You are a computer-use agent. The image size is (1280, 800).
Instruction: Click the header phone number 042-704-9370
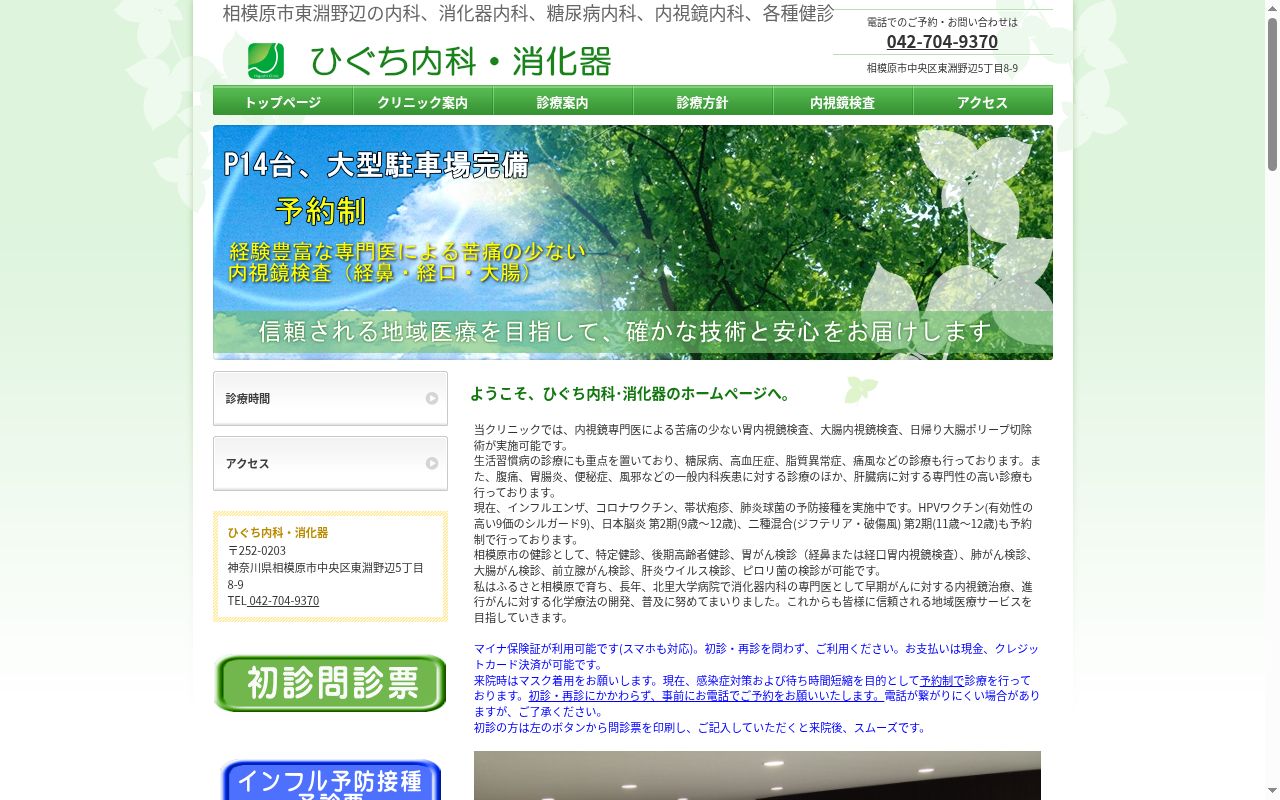tap(942, 41)
